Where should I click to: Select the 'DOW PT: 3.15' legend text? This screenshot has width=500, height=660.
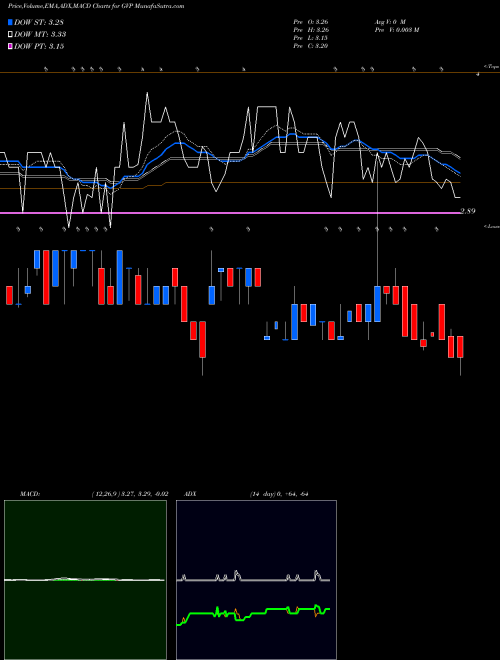pos(39,46)
